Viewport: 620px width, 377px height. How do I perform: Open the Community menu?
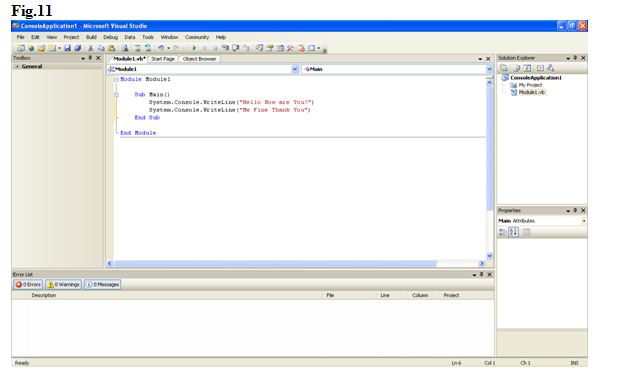[197, 37]
